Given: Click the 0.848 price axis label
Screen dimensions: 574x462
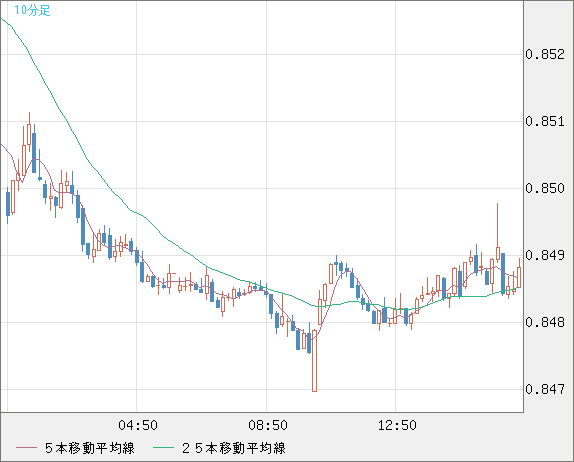Looking at the screenshot, I should tap(545, 322).
